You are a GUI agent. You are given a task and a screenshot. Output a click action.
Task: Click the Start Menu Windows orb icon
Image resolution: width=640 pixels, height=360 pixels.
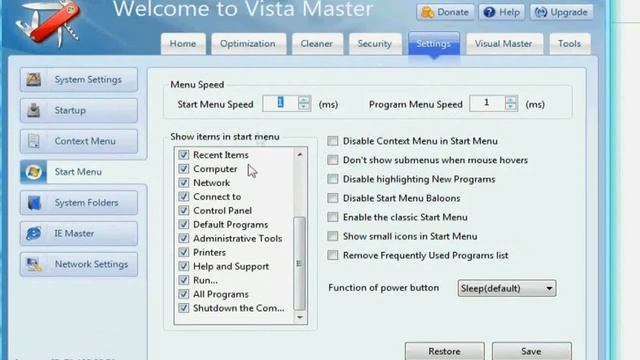tap(33, 172)
